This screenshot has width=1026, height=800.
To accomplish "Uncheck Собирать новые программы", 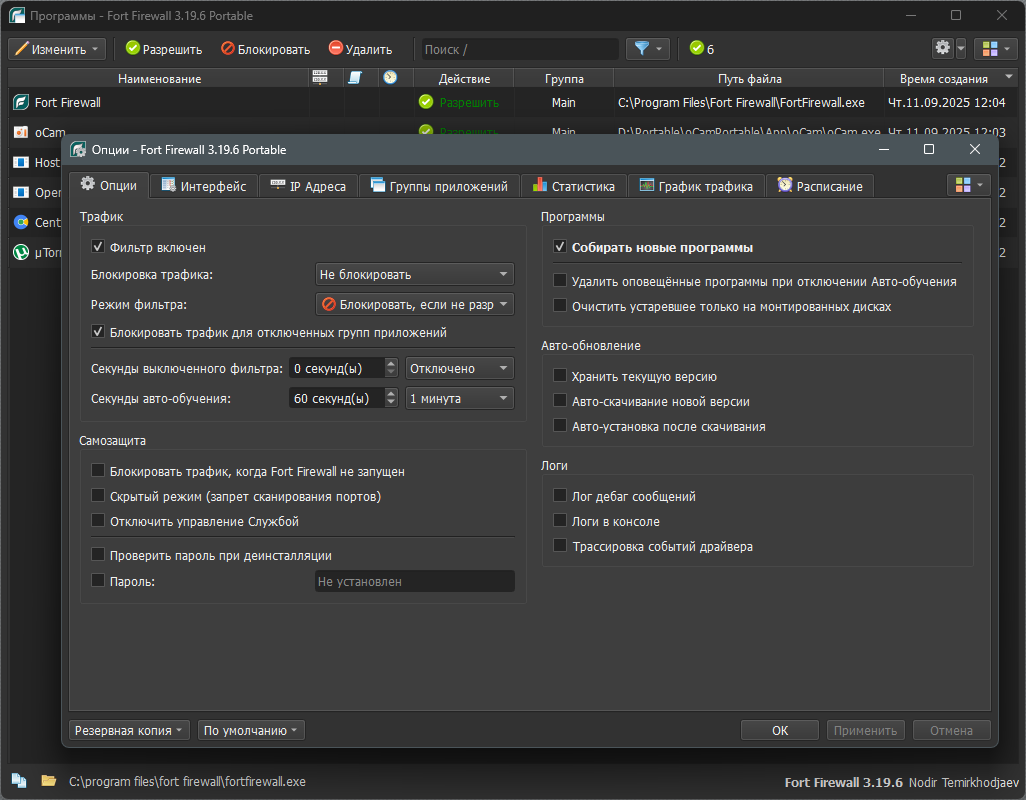I will coord(560,247).
